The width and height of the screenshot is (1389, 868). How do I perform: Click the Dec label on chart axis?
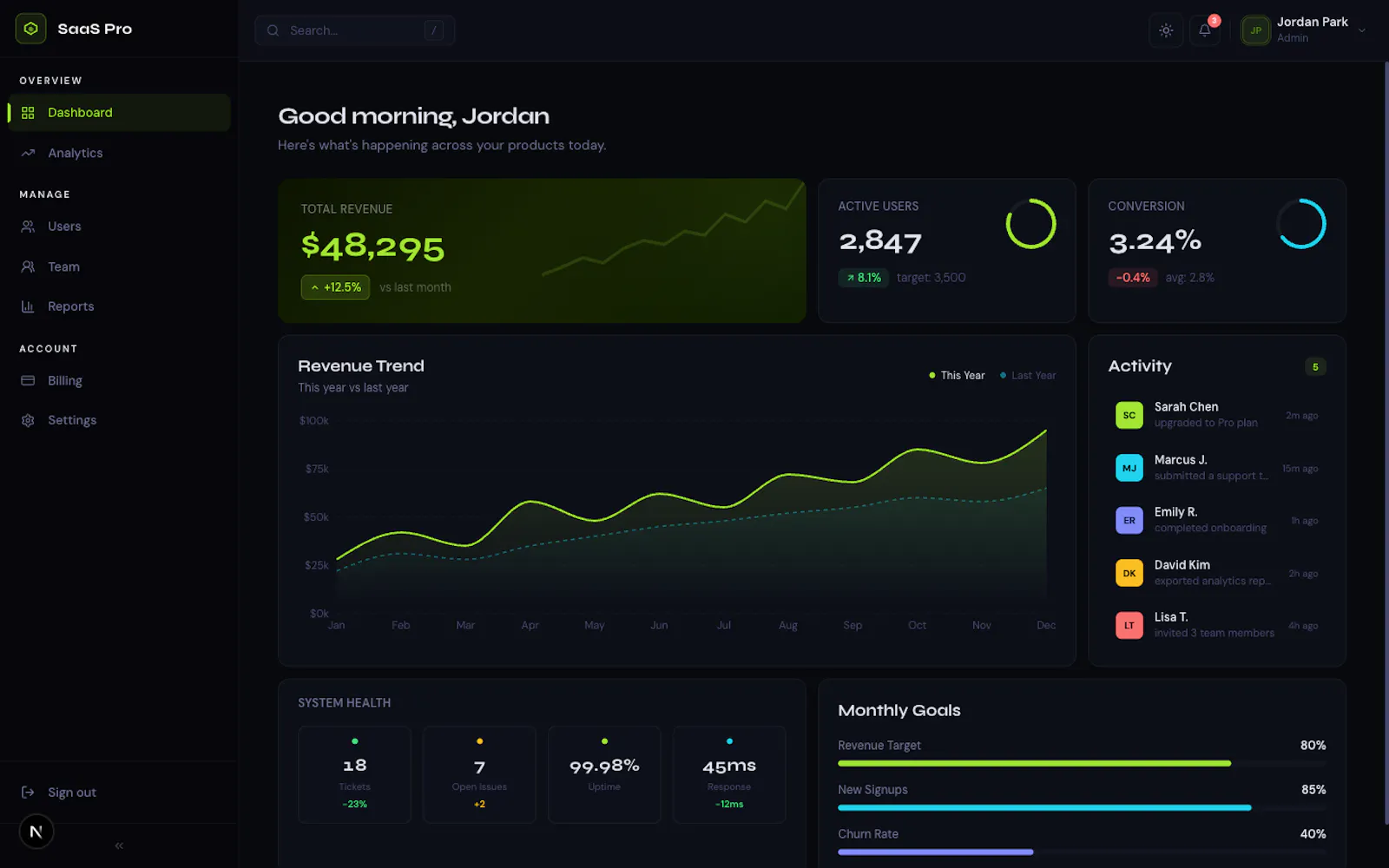point(1046,626)
